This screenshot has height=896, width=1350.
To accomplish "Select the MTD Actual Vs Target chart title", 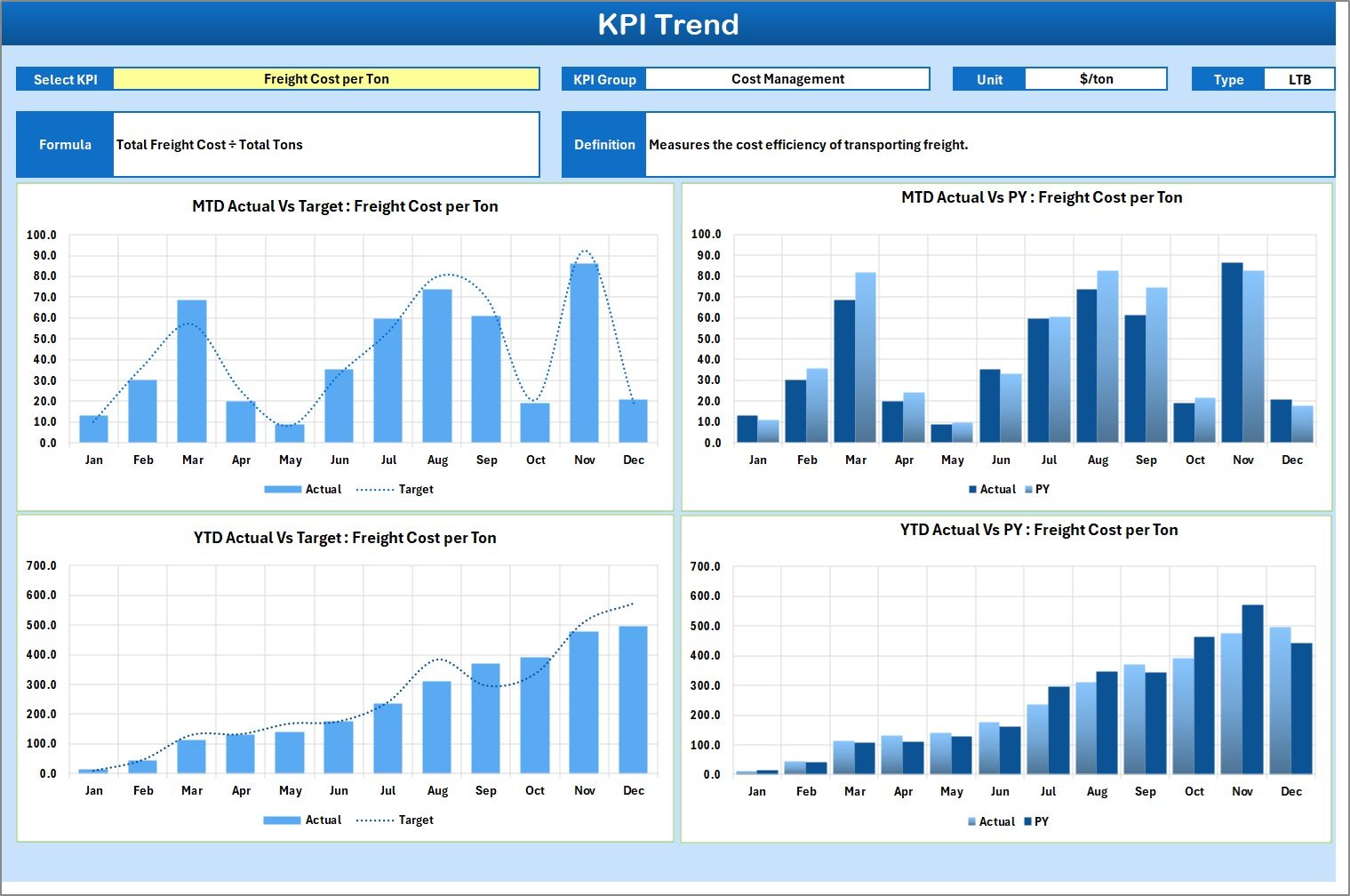I will point(345,205).
